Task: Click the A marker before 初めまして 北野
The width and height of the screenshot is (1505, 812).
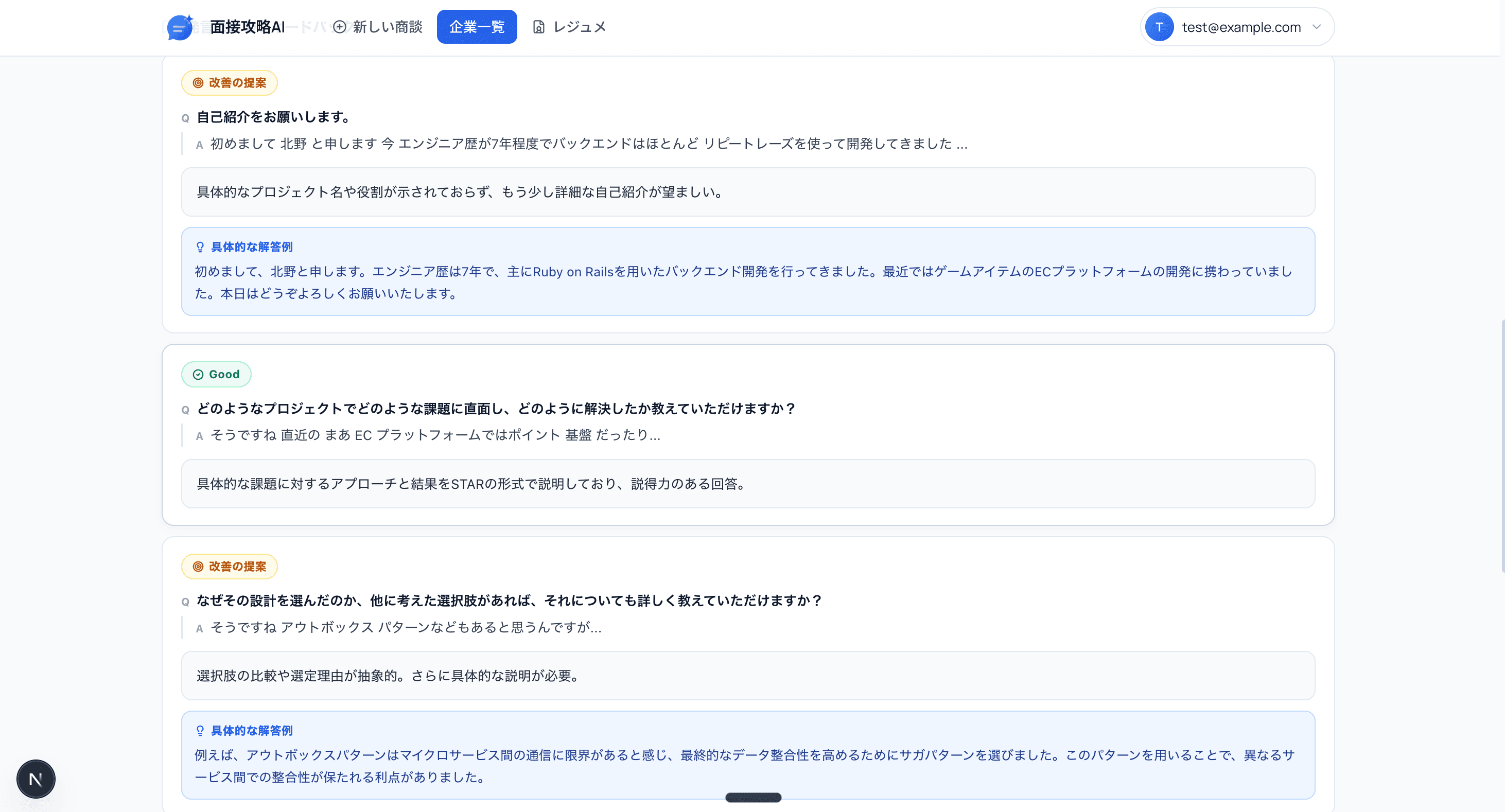Action: tap(199, 145)
